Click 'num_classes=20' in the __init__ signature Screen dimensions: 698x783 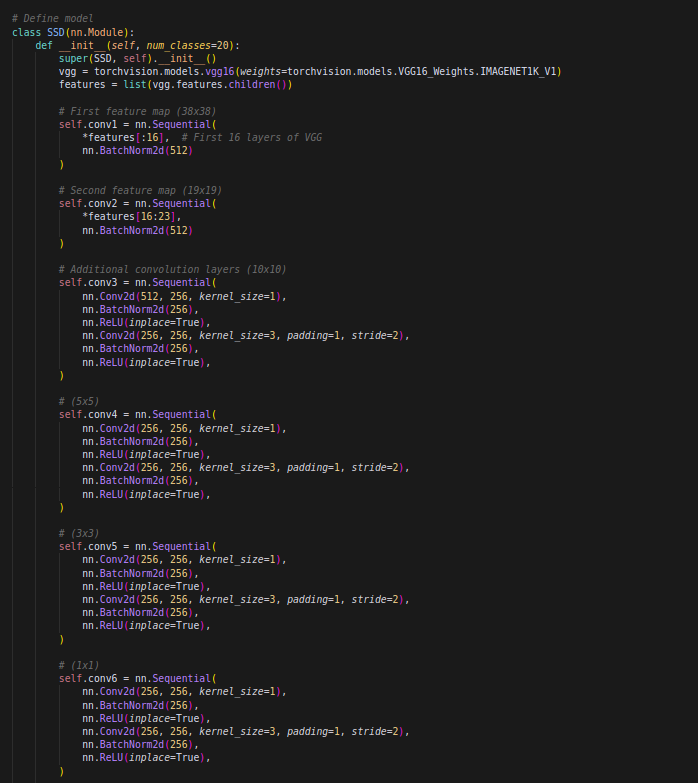point(187,45)
